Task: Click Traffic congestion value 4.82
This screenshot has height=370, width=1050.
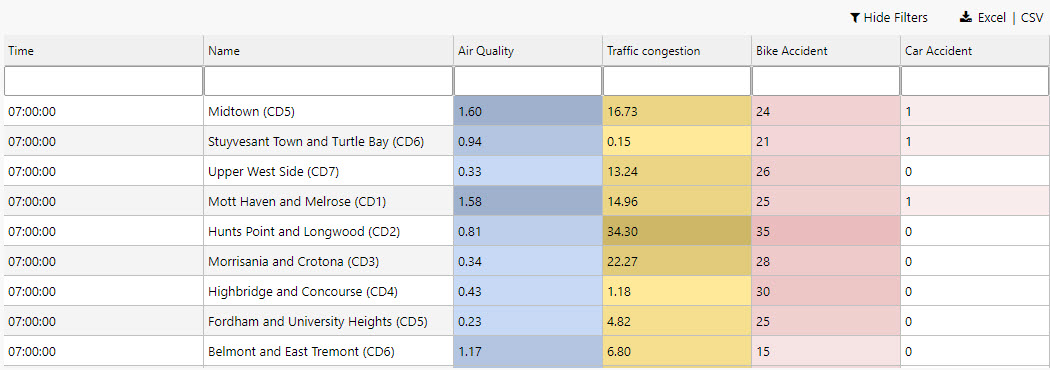Action: 677,321
